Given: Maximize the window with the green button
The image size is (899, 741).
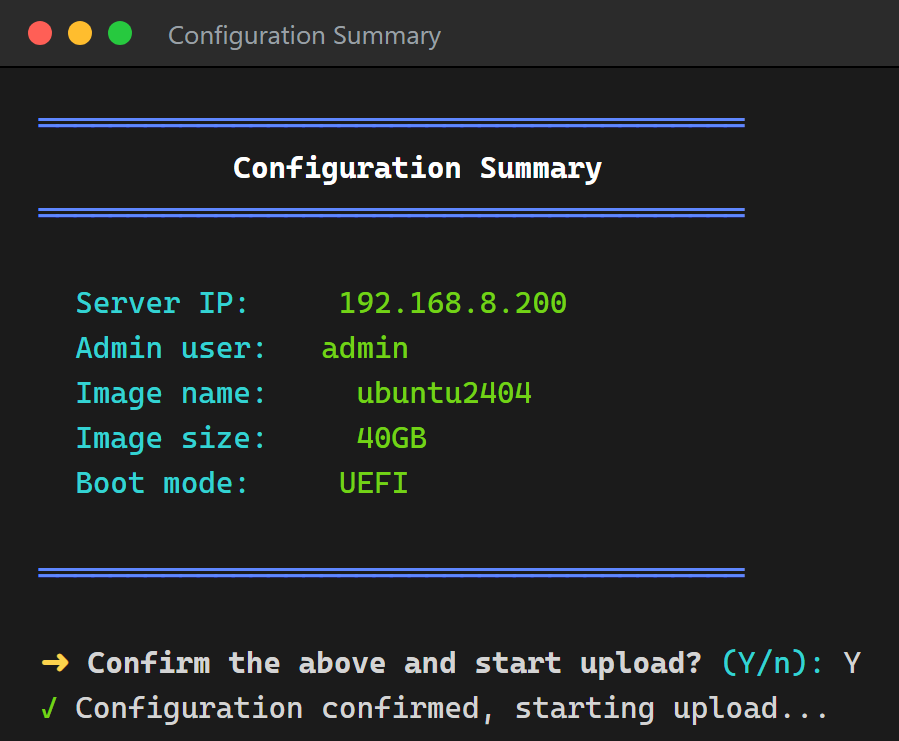Looking at the screenshot, I should pos(120,33).
